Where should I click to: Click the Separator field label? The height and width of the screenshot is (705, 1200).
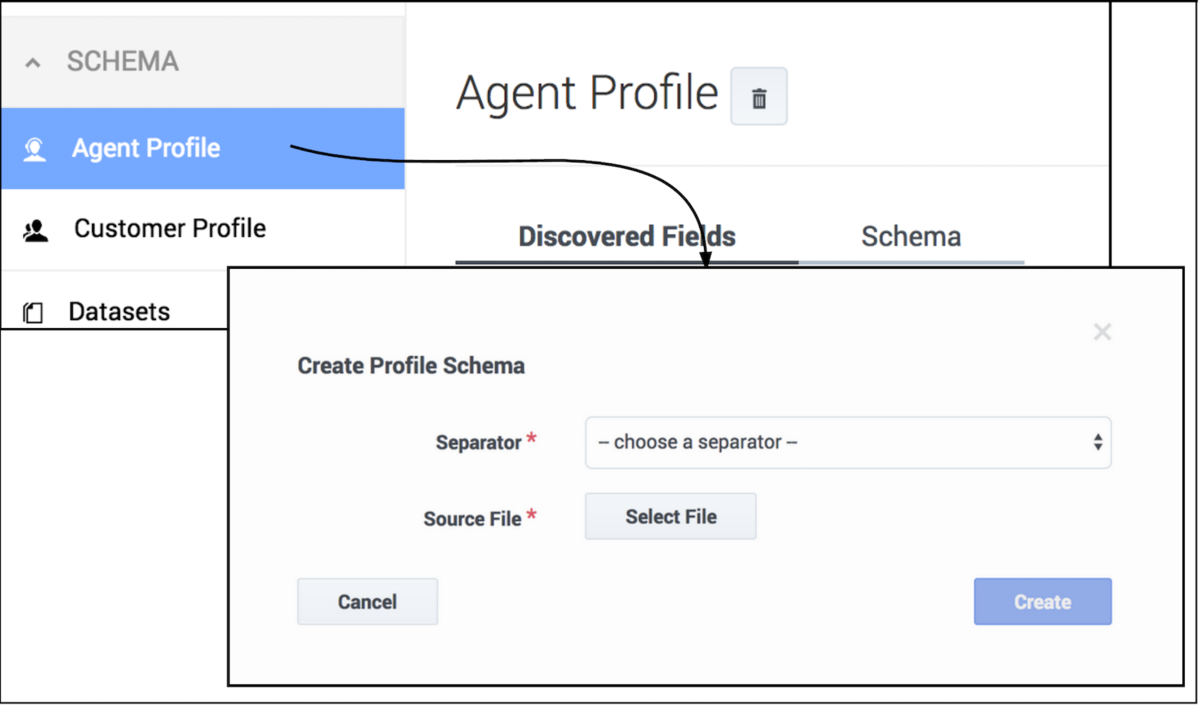click(x=479, y=442)
